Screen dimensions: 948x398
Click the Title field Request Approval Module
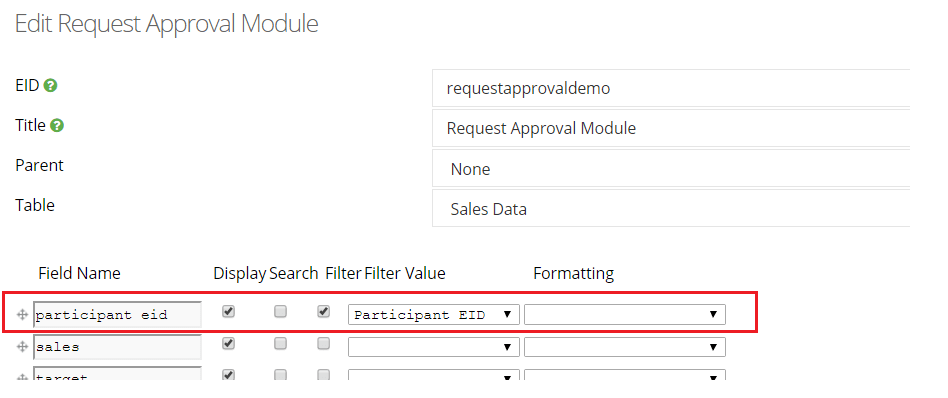(x=671, y=128)
